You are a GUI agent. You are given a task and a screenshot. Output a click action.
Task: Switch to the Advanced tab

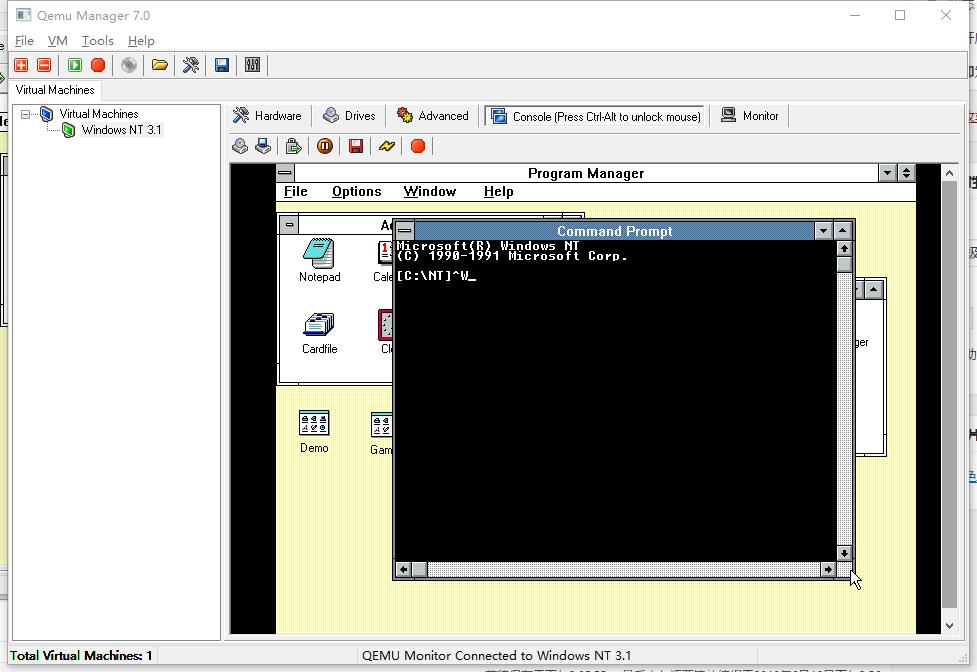(x=433, y=116)
